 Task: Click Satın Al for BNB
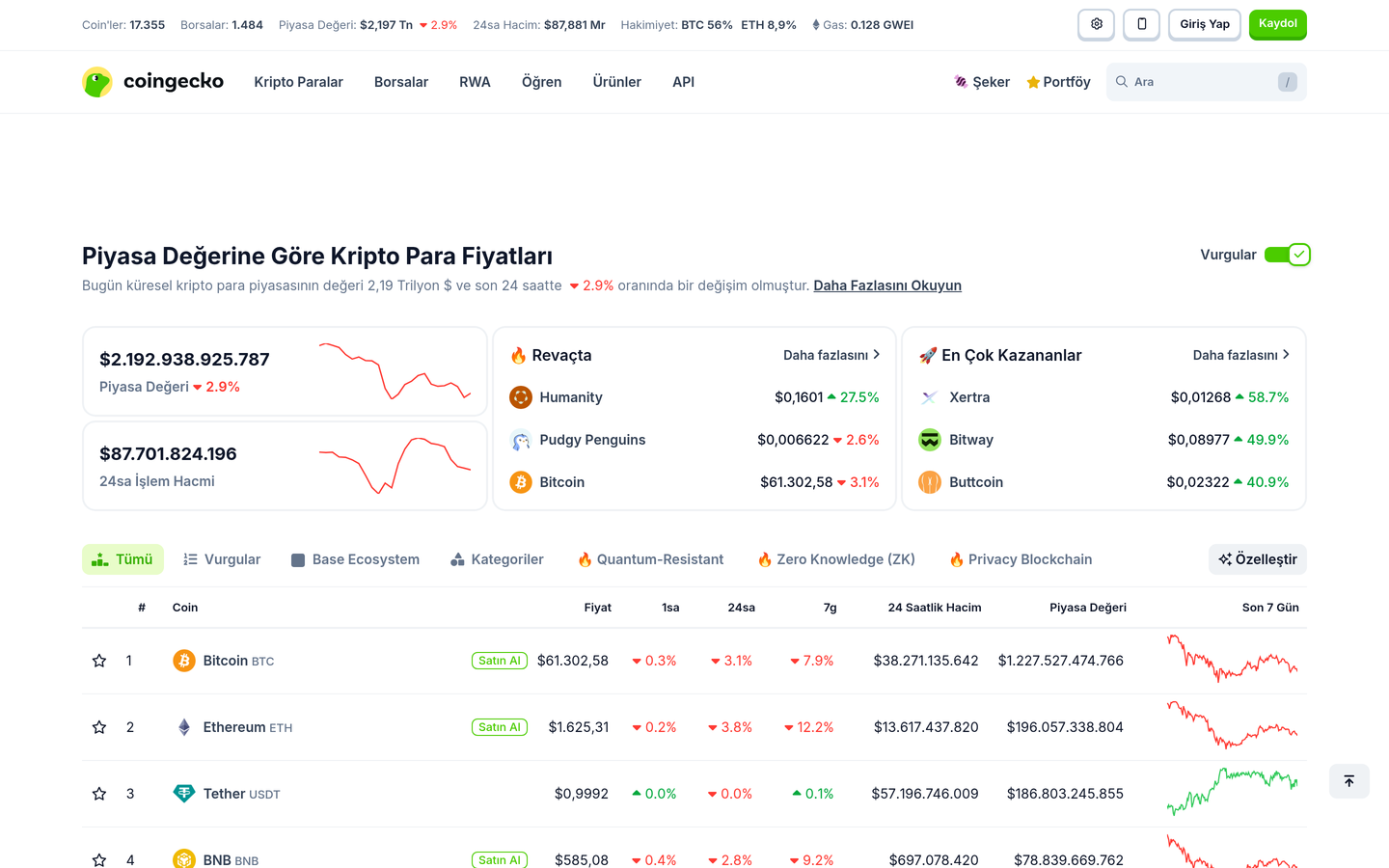[x=500, y=859]
